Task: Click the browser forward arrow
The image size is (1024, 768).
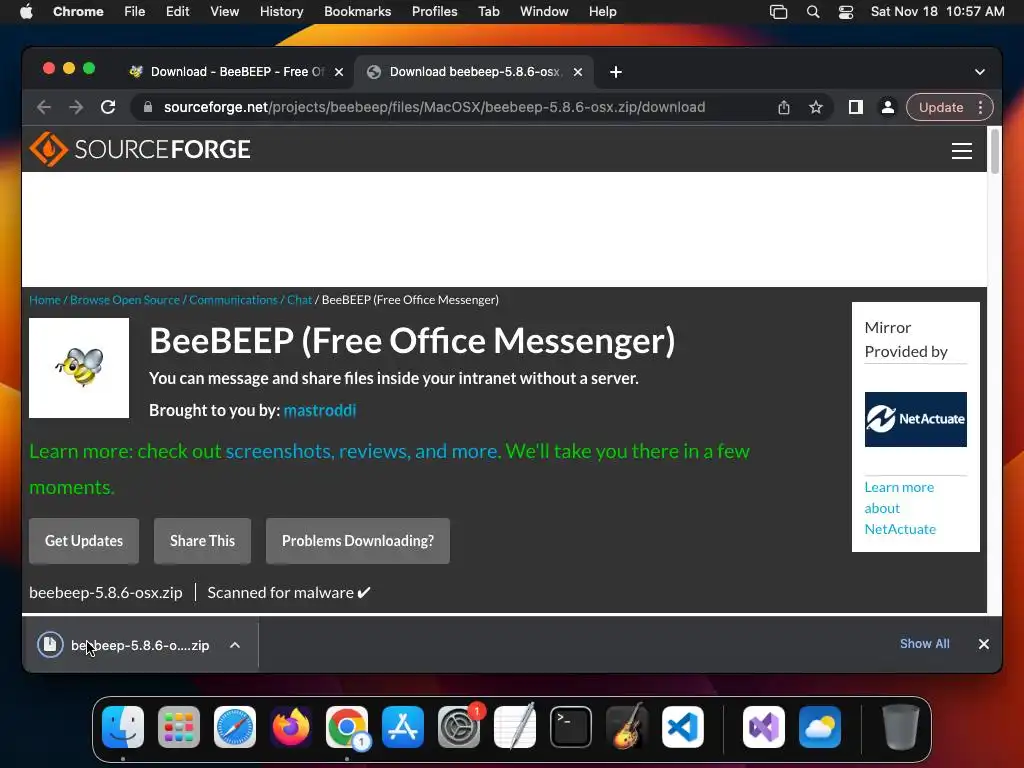Action: (76, 107)
